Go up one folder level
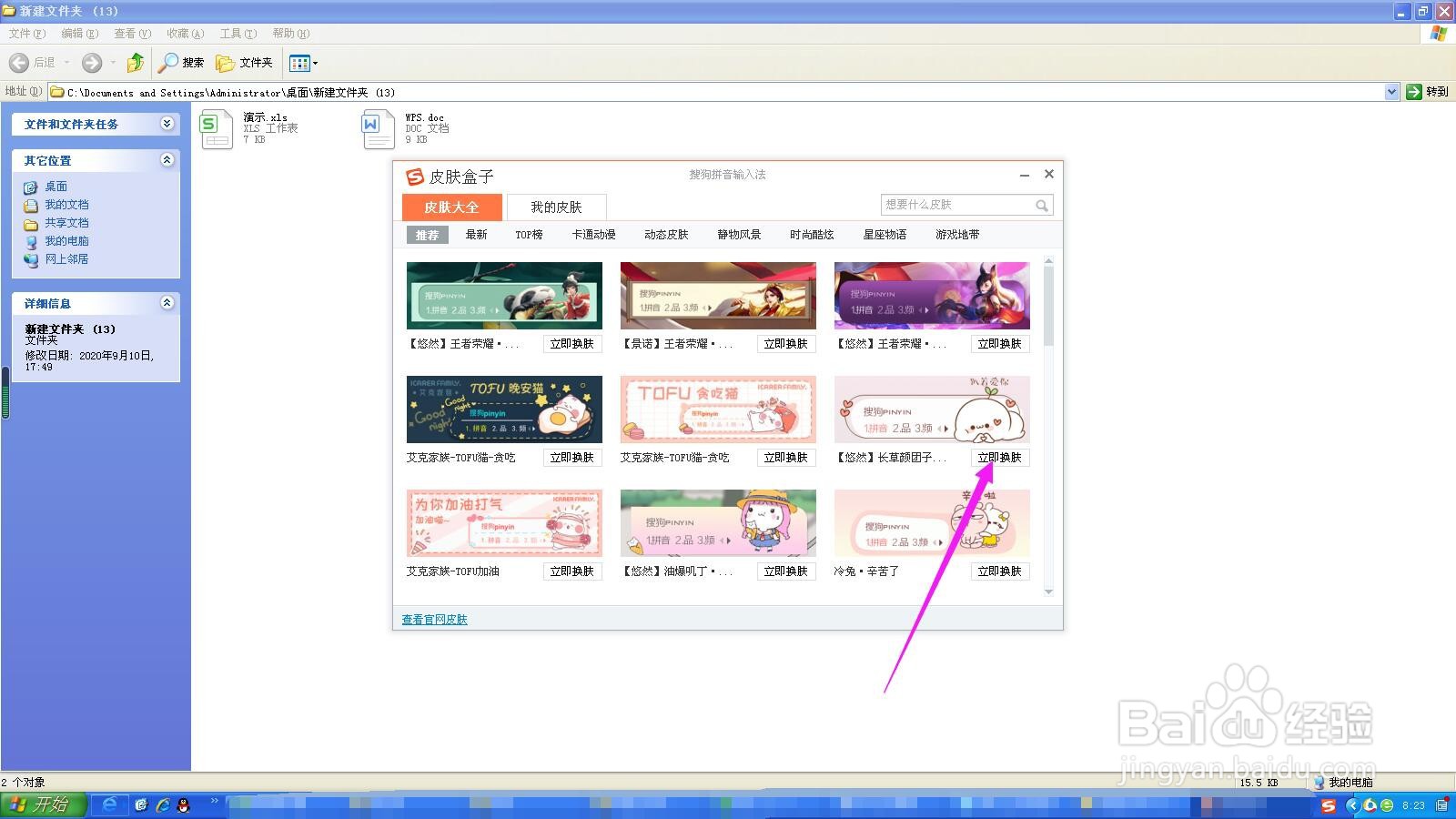Viewport: 1456px width, 819px height. [x=136, y=63]
